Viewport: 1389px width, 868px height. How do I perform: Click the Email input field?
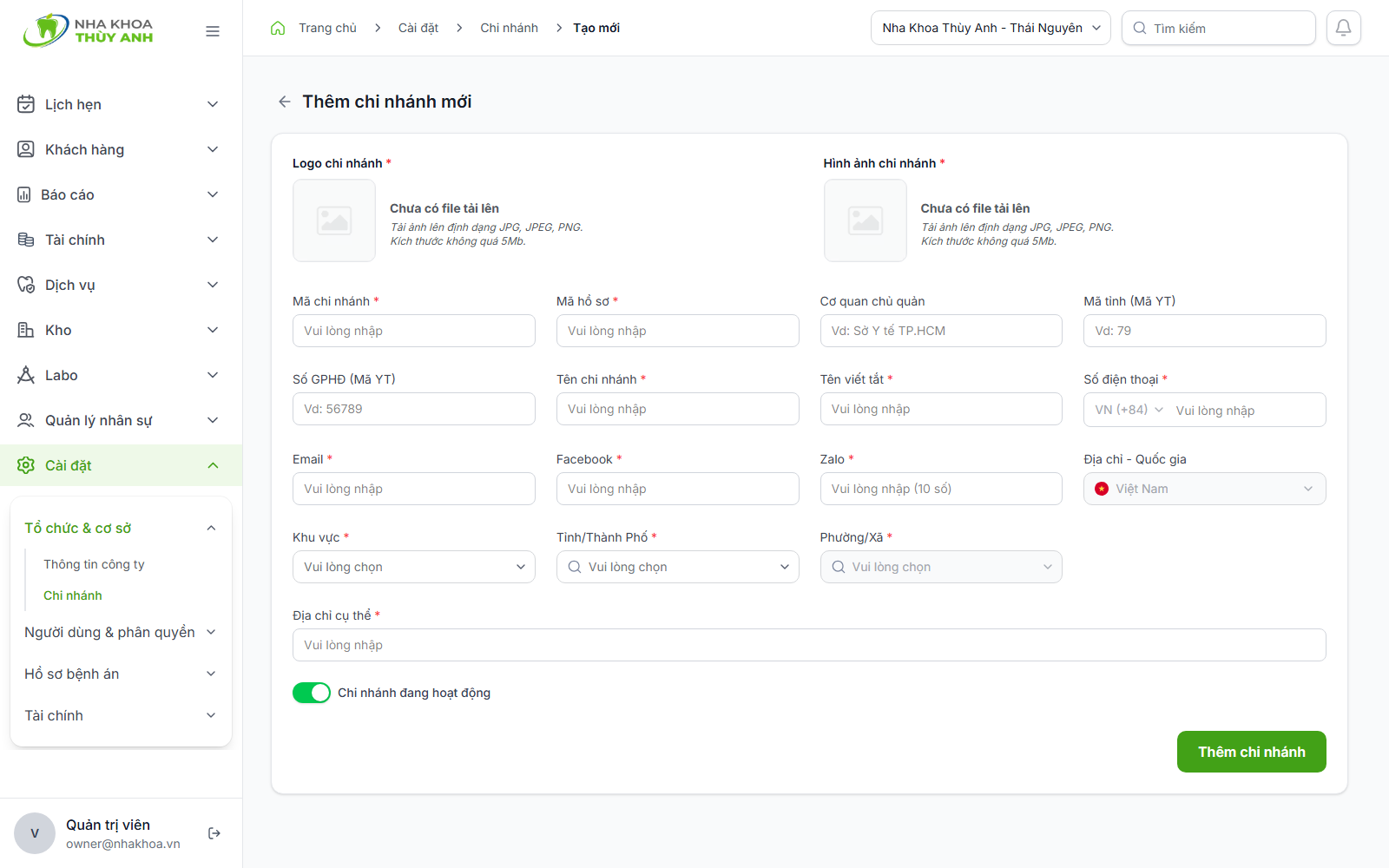point(414,489)
